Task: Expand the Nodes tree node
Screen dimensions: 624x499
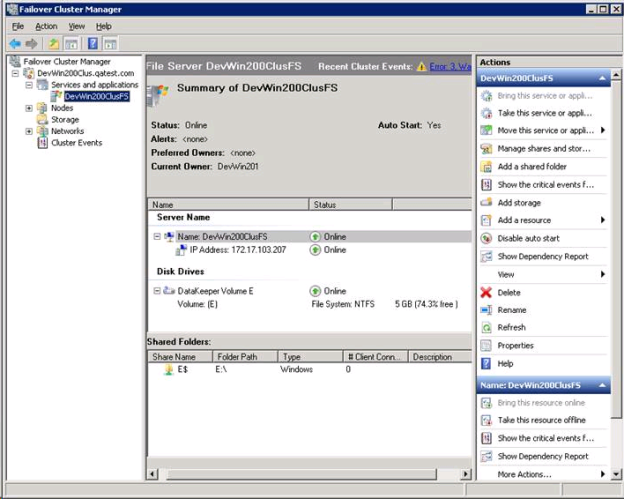Action: coord(29,108)
